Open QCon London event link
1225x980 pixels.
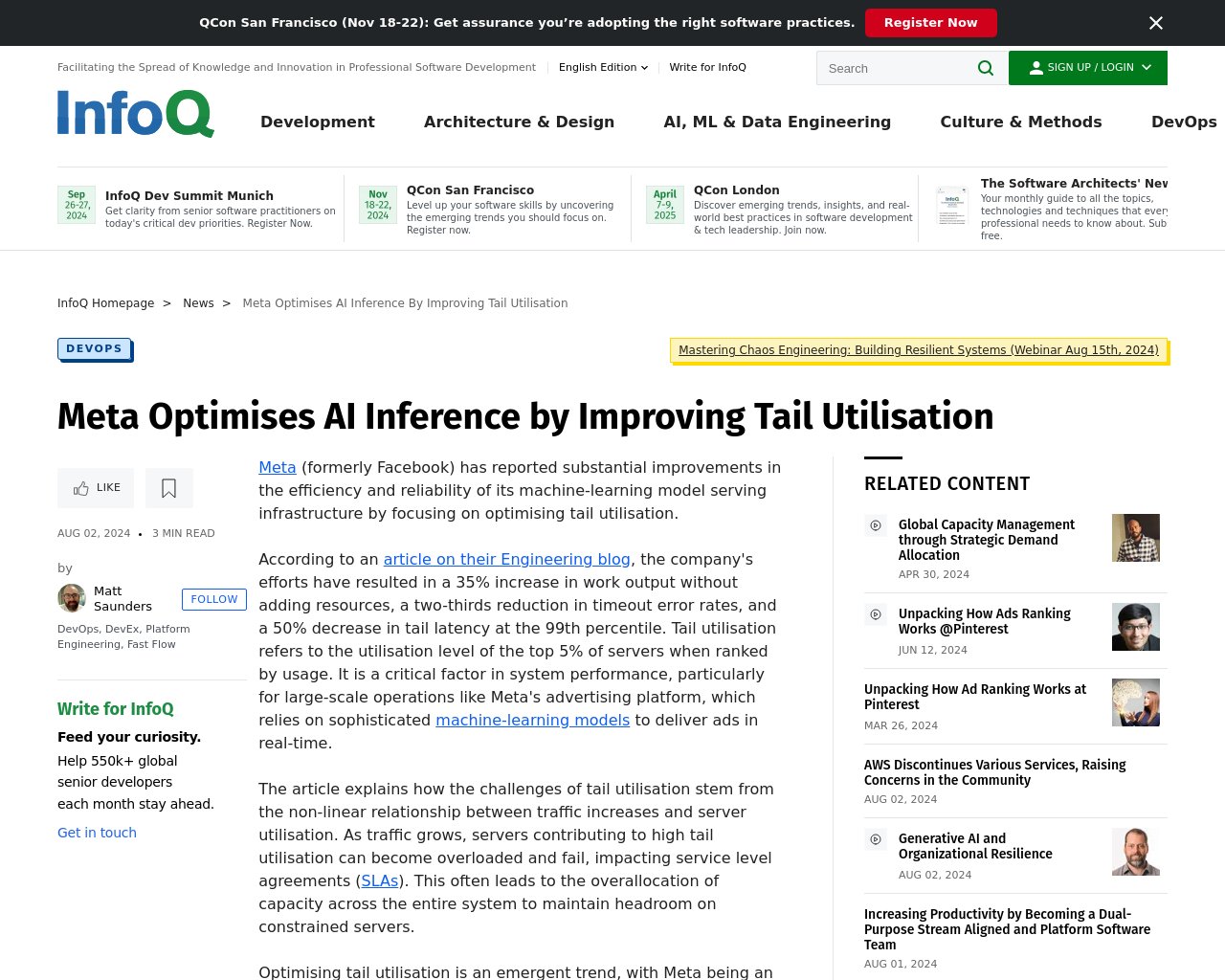[737, 189]
